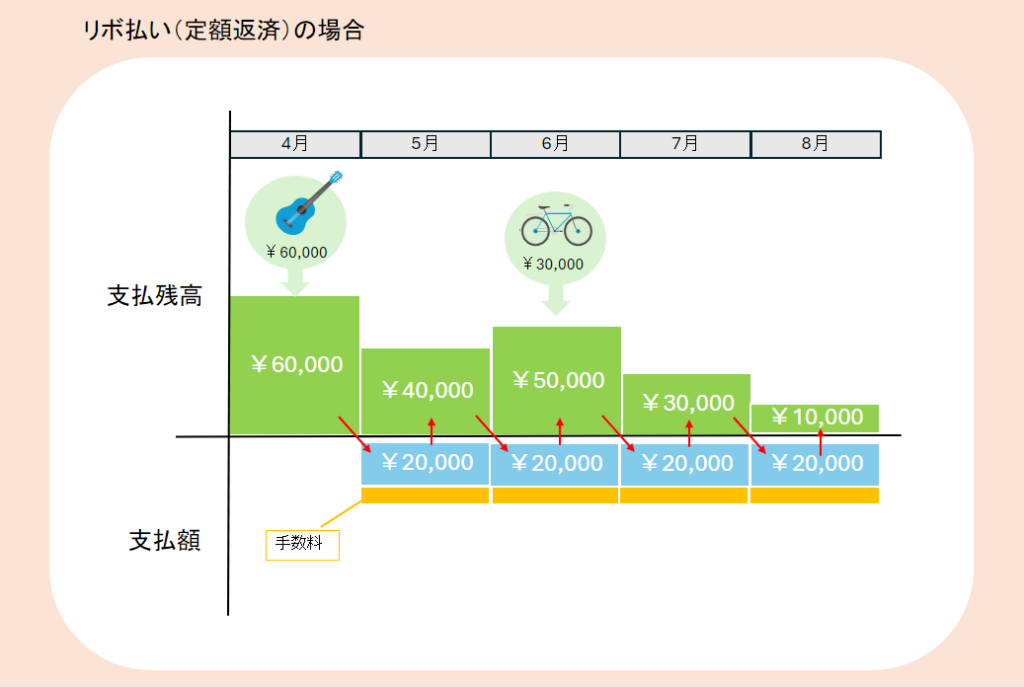Select the 4月 header cell
This screenshot has width=1024, height=688.
[295, 144]
